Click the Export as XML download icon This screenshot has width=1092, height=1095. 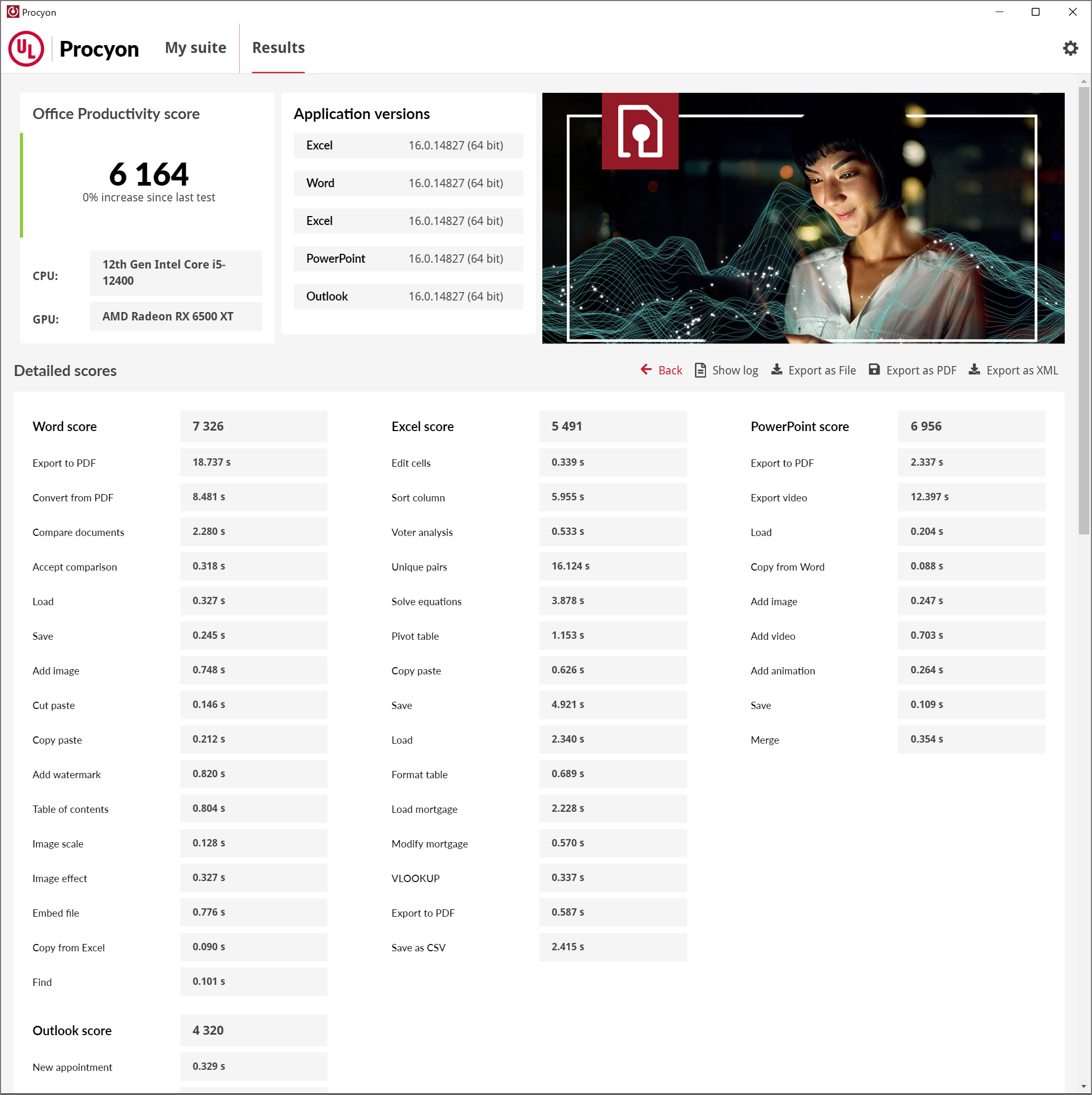[x=974, y=370]
